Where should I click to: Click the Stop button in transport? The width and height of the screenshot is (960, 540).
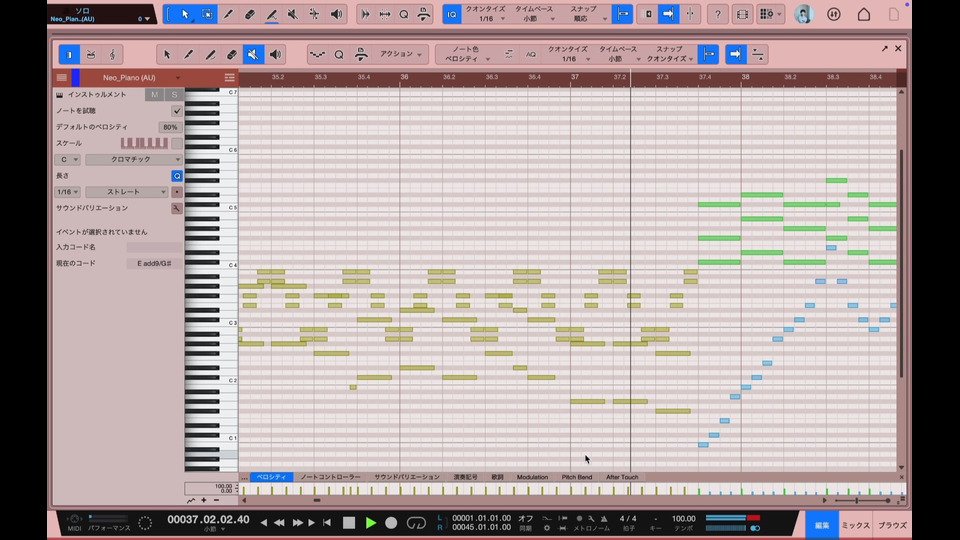(349, 523)
